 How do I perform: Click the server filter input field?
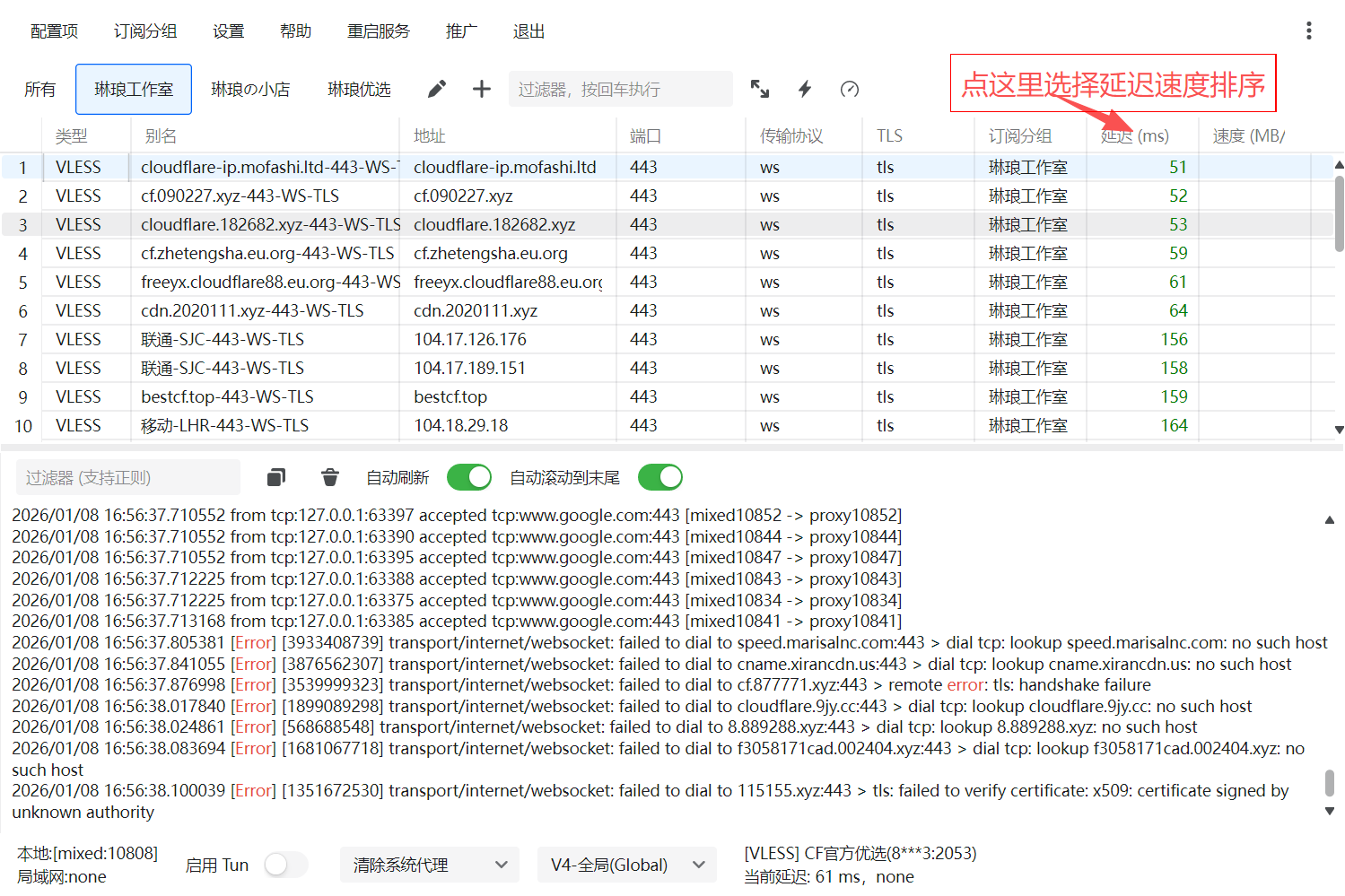[x=621, y=89]
